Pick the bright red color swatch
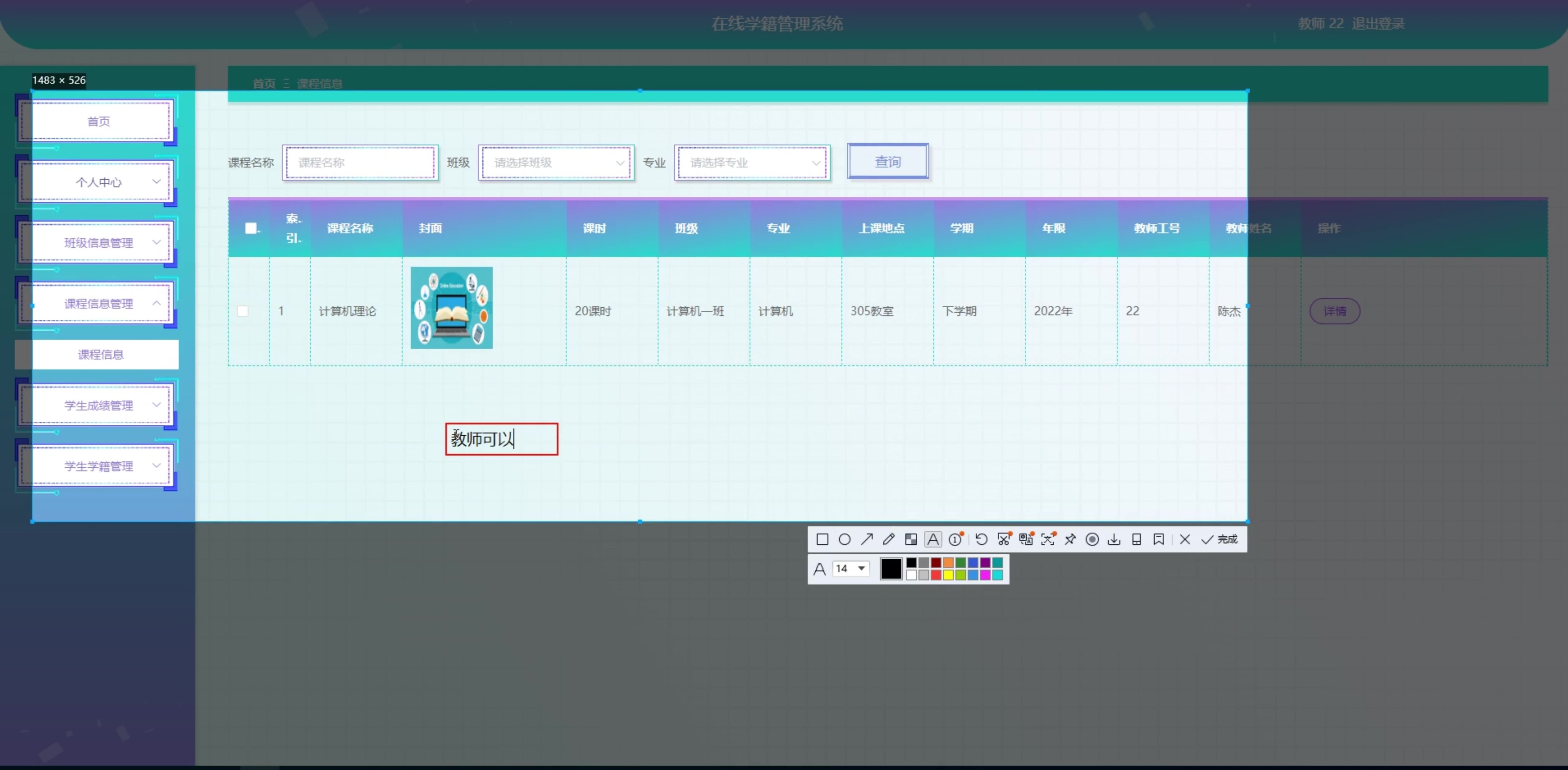Screen dimensions: 1568x770 tap(936, 575)
